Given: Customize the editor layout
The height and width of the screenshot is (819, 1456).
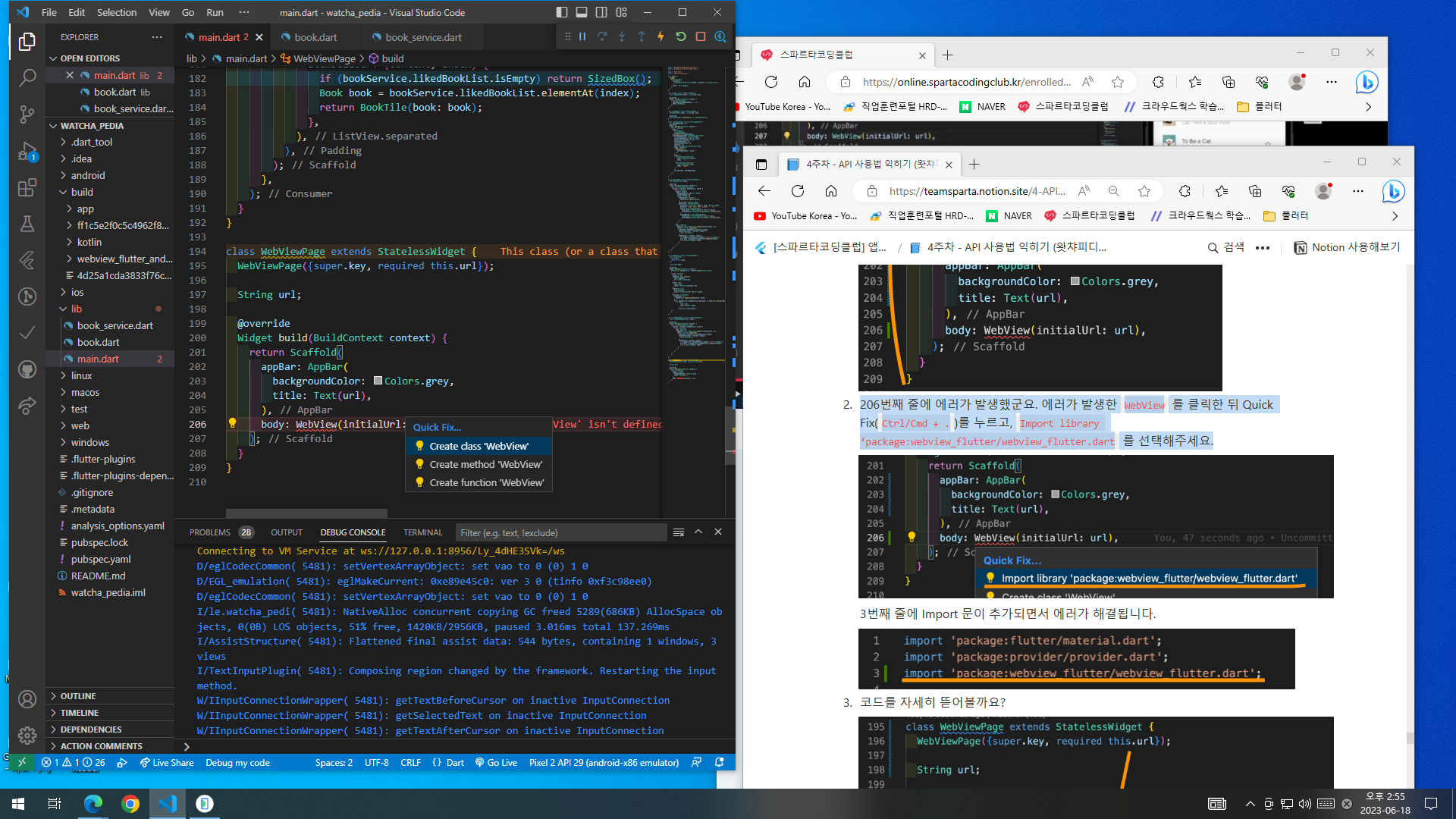Looking at the screenshot, I should tap(622, 12).
